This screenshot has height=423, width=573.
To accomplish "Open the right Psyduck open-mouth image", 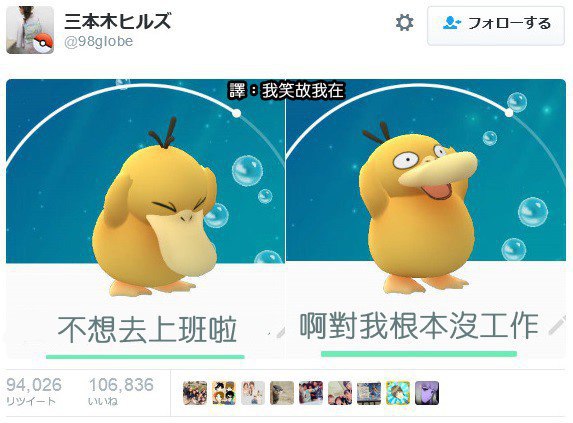I will click(x=426, y=218).
